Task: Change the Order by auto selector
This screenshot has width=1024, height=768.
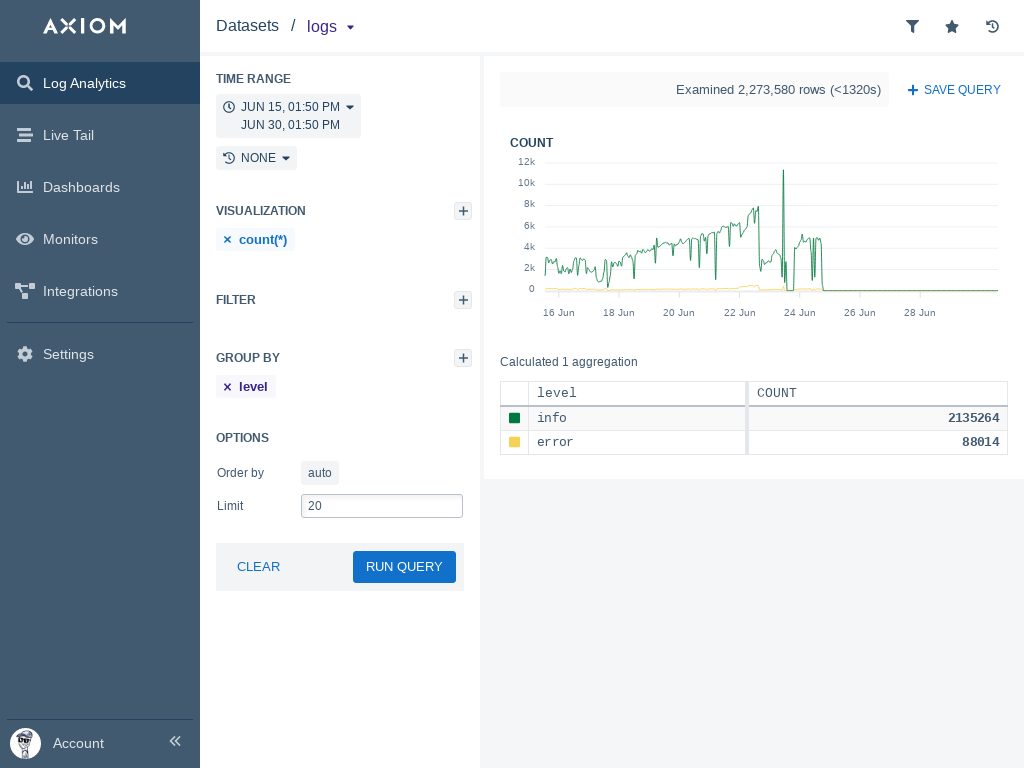Action: (320, 473)
